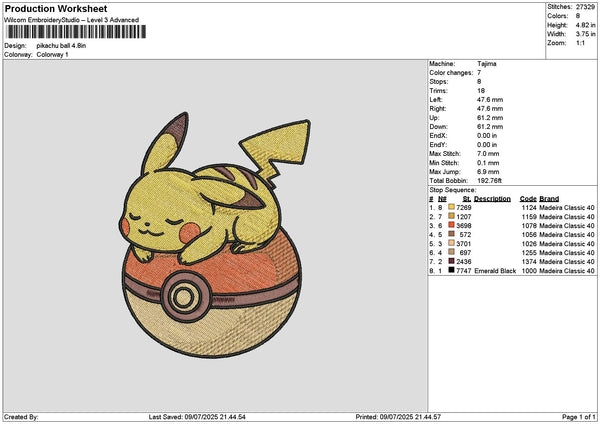Click the brown swatch for code 1056
The width and height of the screenshot is (600, 424).
point(452,234)
